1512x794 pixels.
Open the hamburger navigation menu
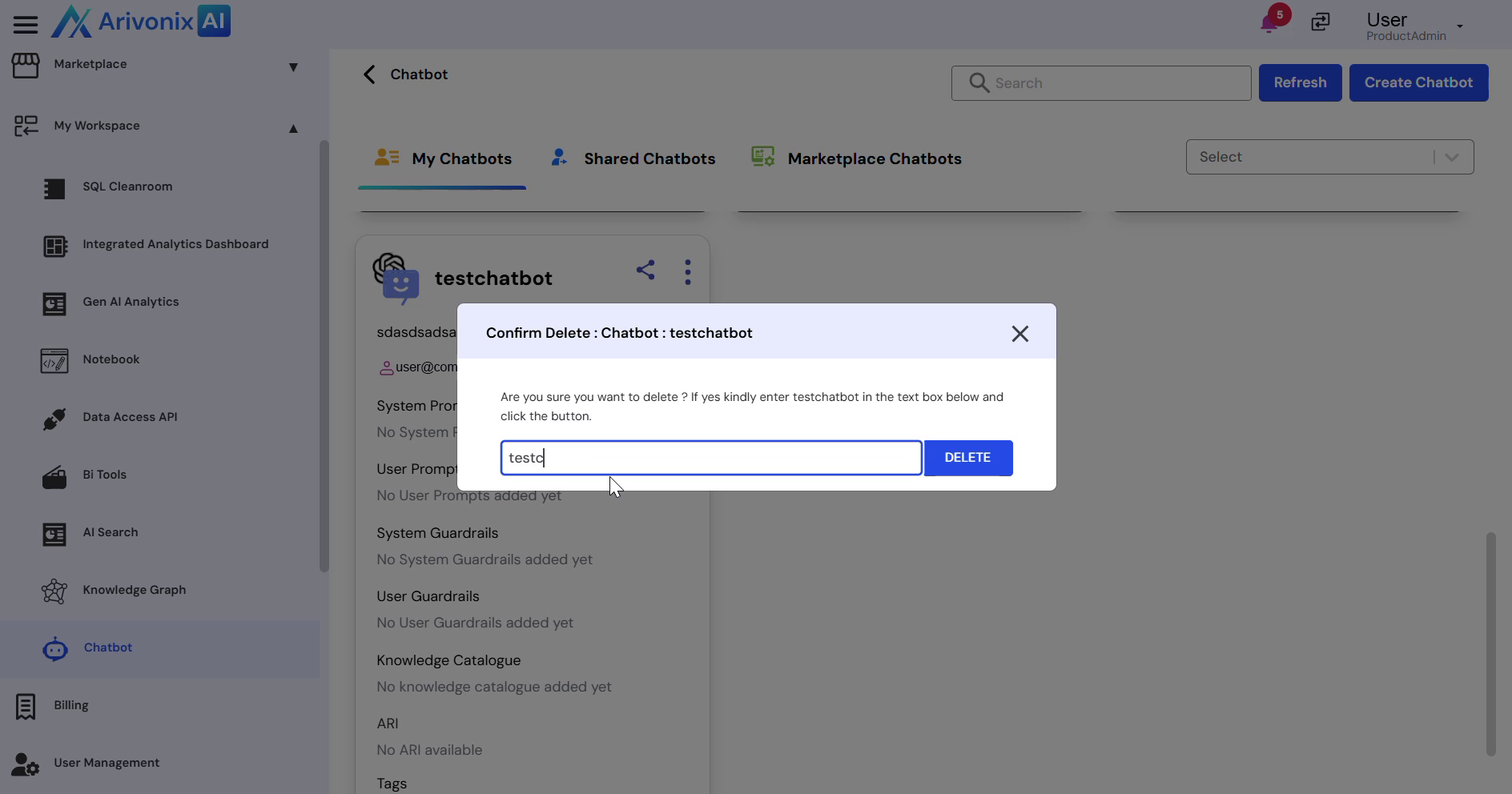pyautogui.click(x=26, y=24)
